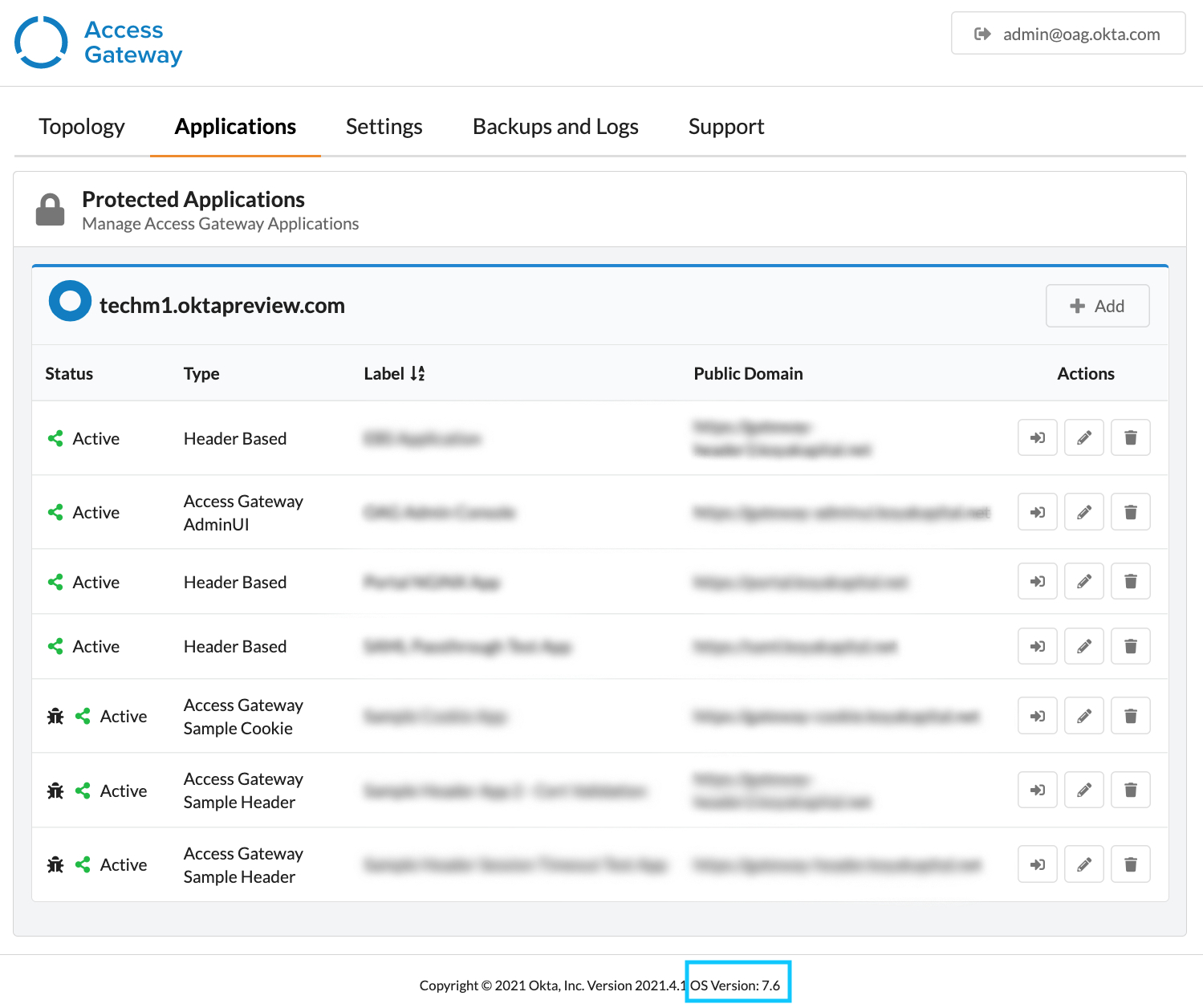This screenshot has height=1008, width=1203.
Task: Delete the second Header Based application
Action: pos(1130,581)
